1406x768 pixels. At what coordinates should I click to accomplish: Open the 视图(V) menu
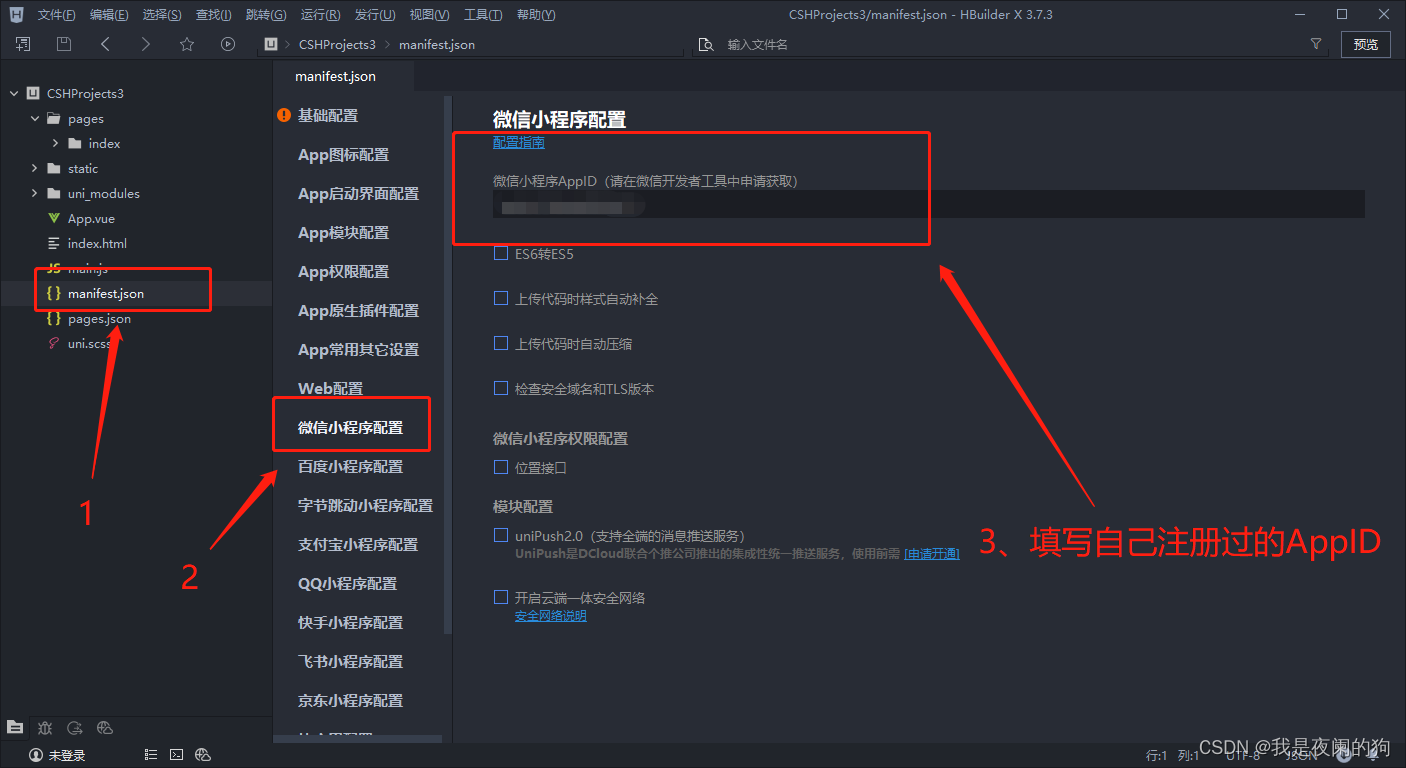point(429,15)
